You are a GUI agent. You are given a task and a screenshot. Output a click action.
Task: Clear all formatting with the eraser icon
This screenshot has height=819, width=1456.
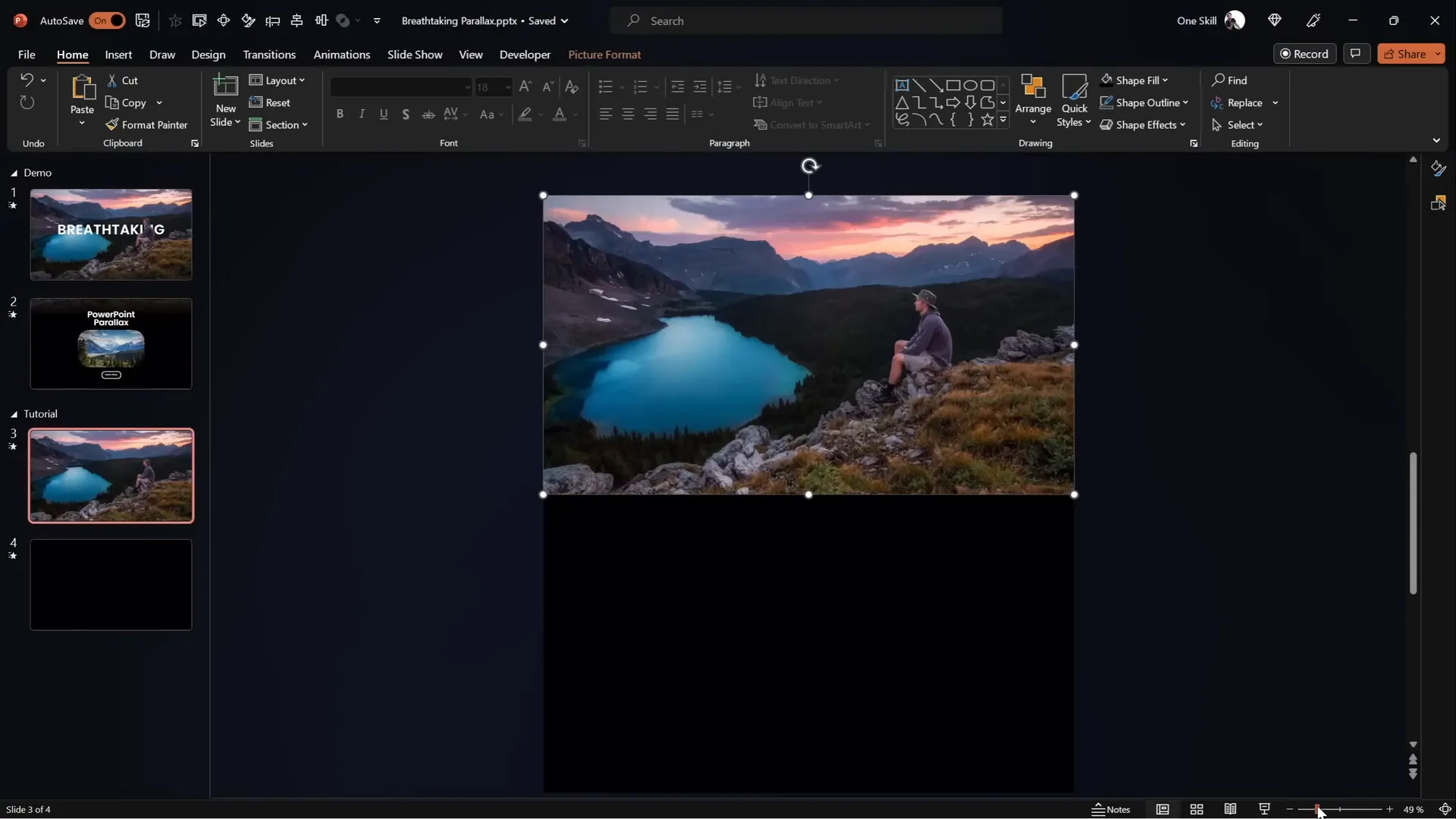click(x=571, y=86)
